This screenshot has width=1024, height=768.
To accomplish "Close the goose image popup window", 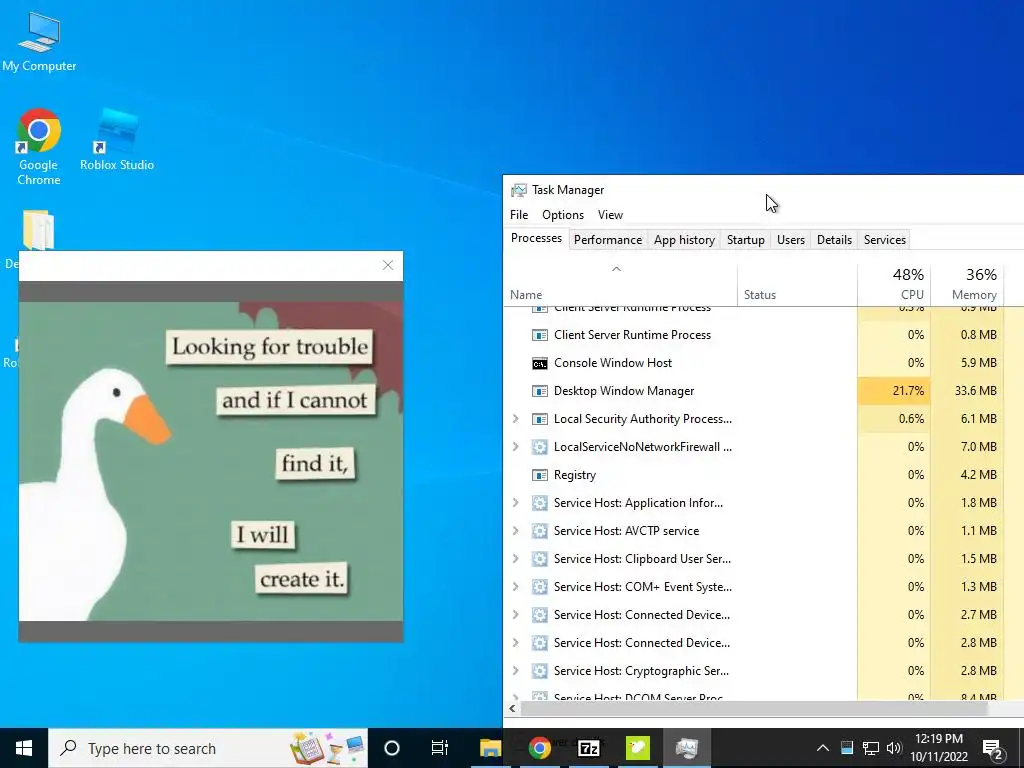I will (388, 265).
